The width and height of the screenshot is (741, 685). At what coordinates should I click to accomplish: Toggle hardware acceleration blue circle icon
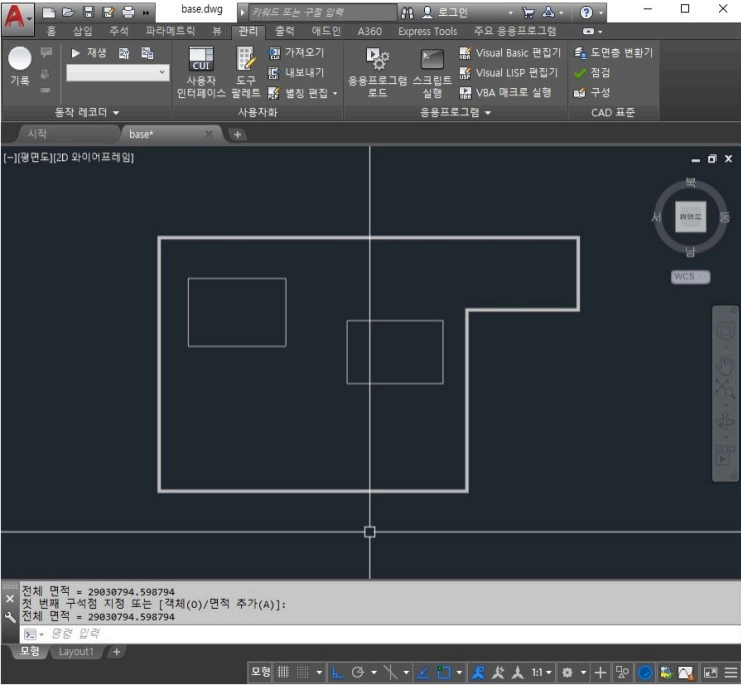click(x=645, y=672)
